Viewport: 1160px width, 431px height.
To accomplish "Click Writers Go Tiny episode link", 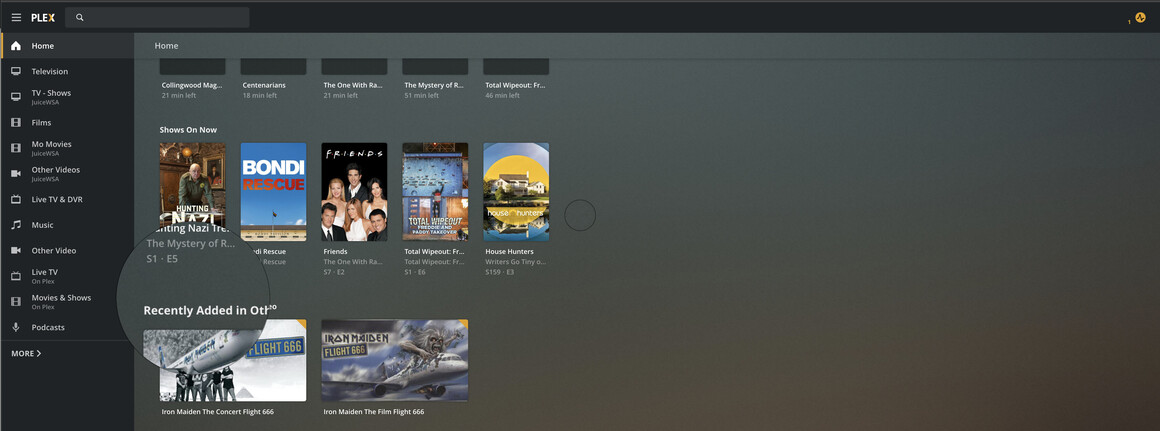I will tap(515, 262).
